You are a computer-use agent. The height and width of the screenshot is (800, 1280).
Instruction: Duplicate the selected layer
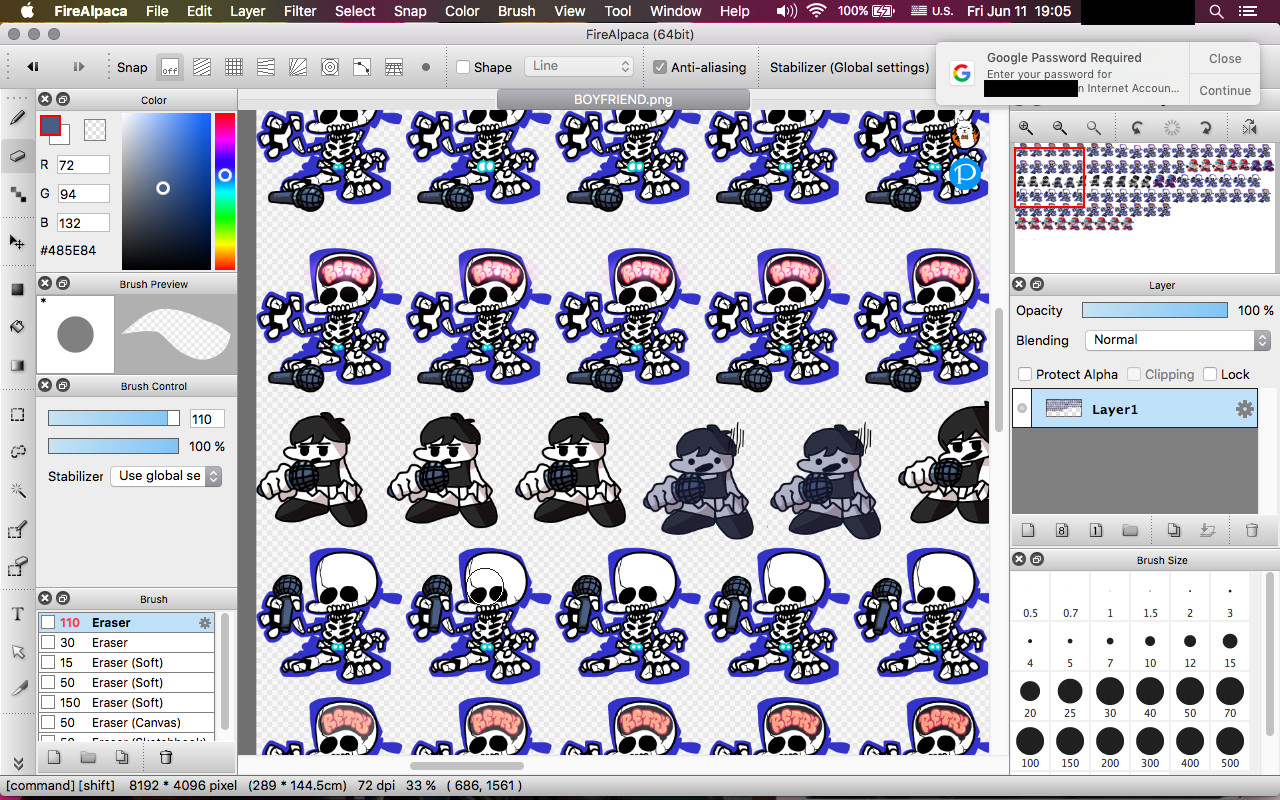[x=1174, y=530]
